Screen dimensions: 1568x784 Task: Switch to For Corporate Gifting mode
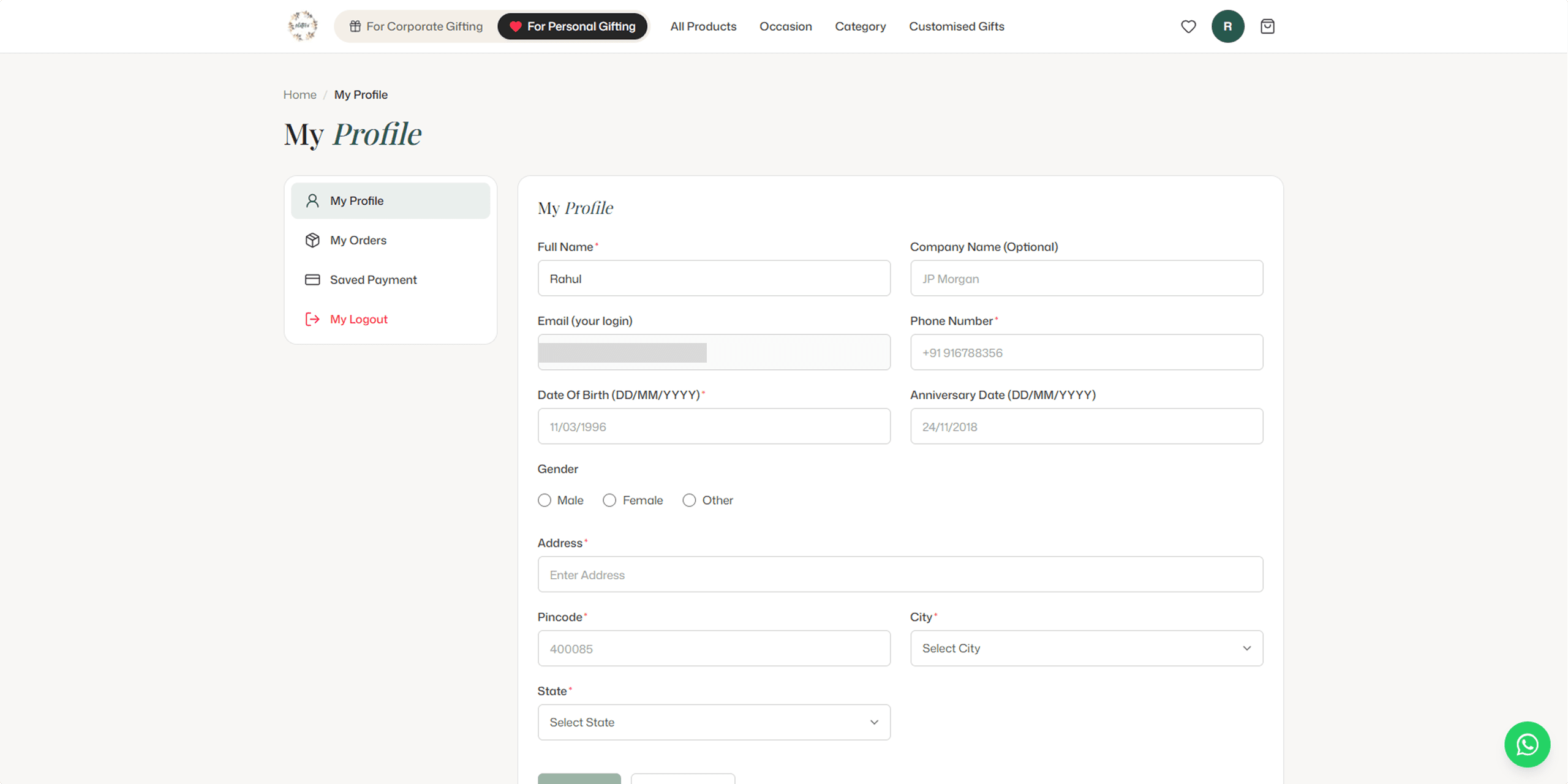tap(417, 26)
